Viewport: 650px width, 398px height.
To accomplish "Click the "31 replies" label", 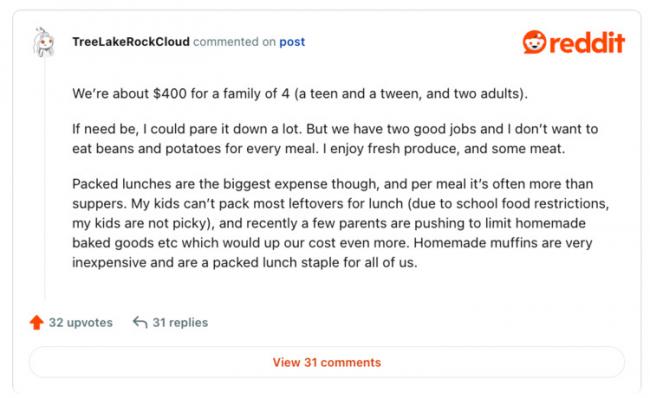I will [180, 323].
